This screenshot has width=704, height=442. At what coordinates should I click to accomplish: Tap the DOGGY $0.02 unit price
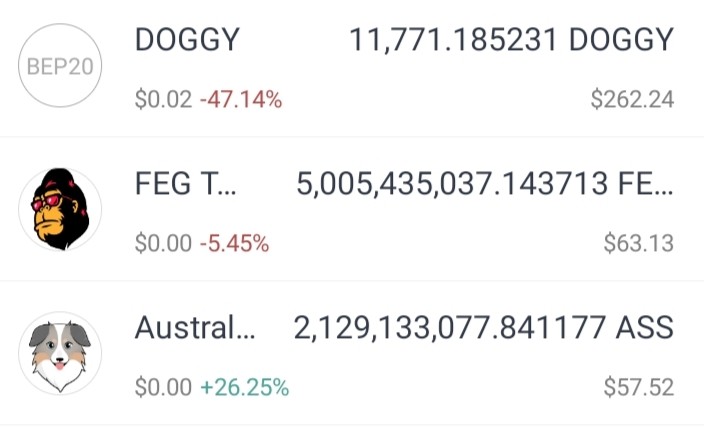click(x=163, y=99)
